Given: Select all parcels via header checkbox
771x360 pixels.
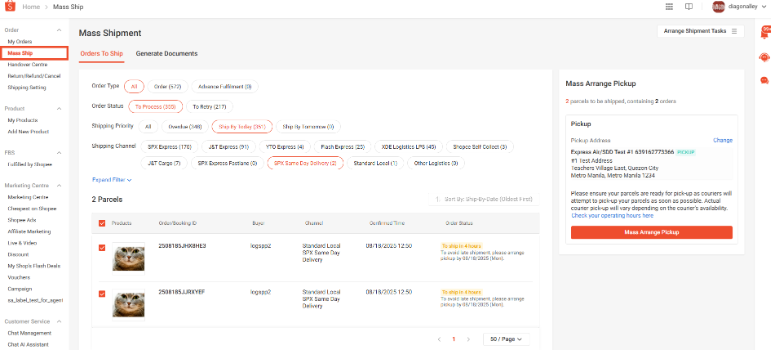Looking at the screenshot, I should pos(102,223).
